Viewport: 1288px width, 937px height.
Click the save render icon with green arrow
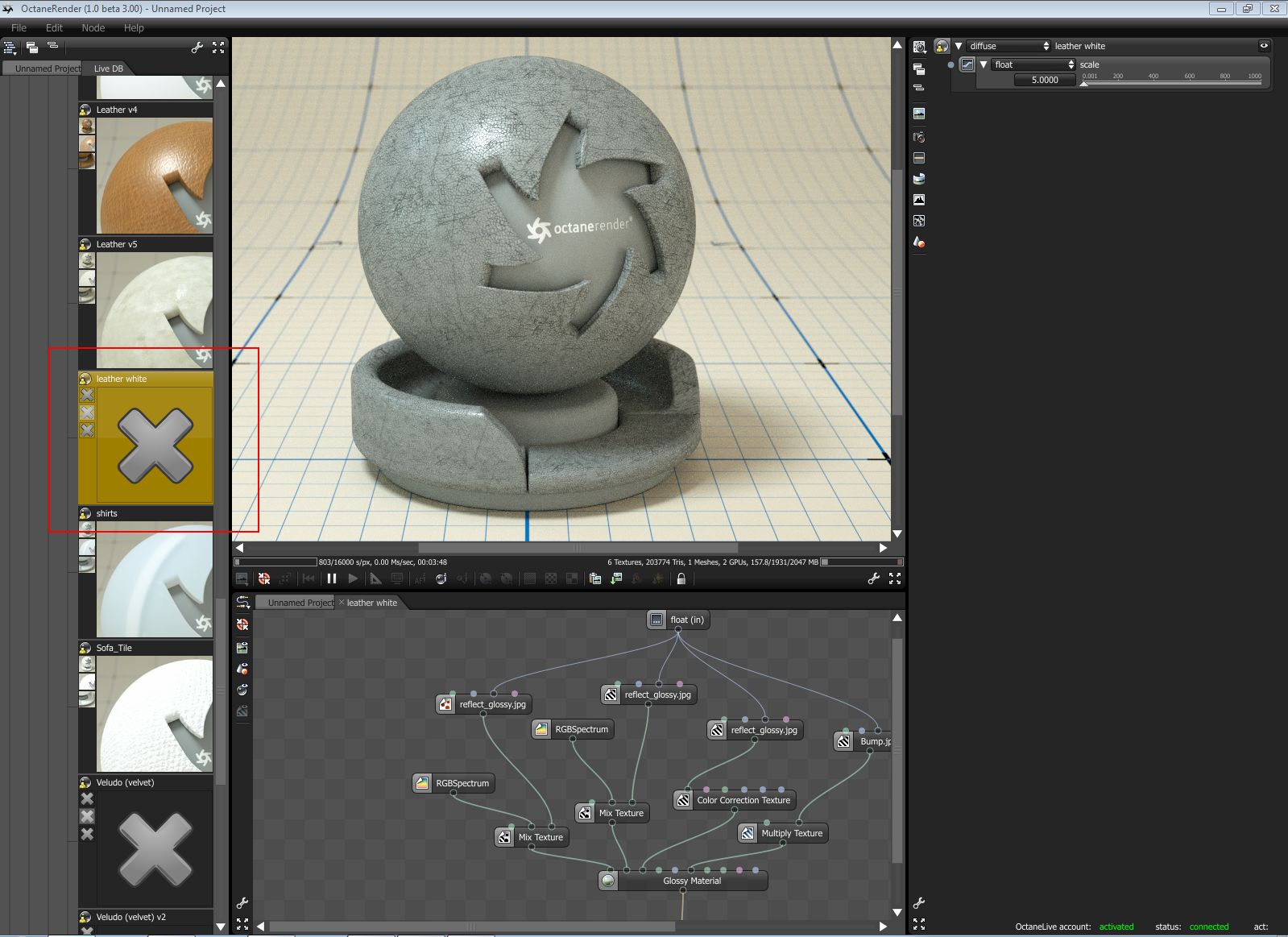616,578
